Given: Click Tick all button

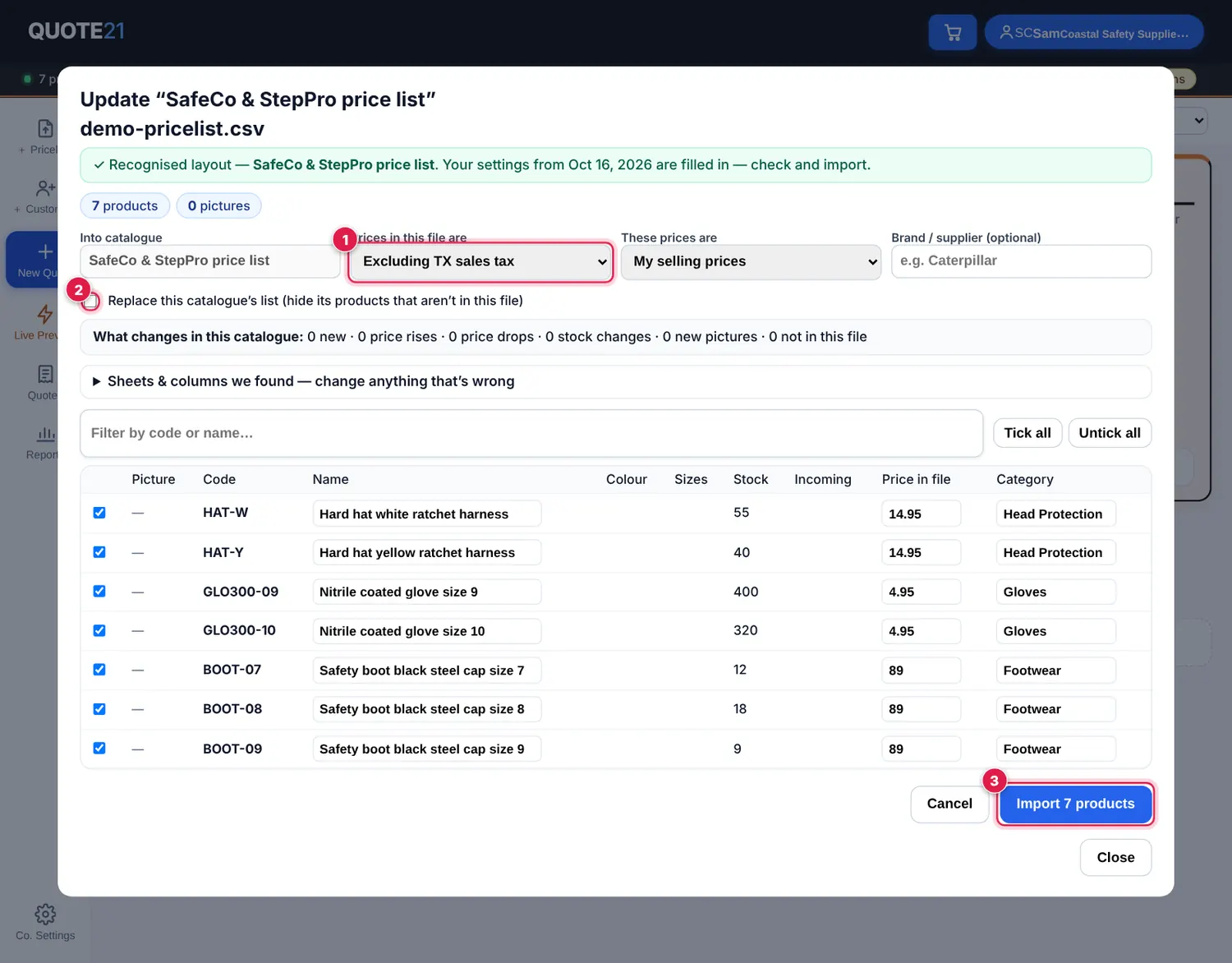Looking at the screenshot, I should coord(1027,433).
